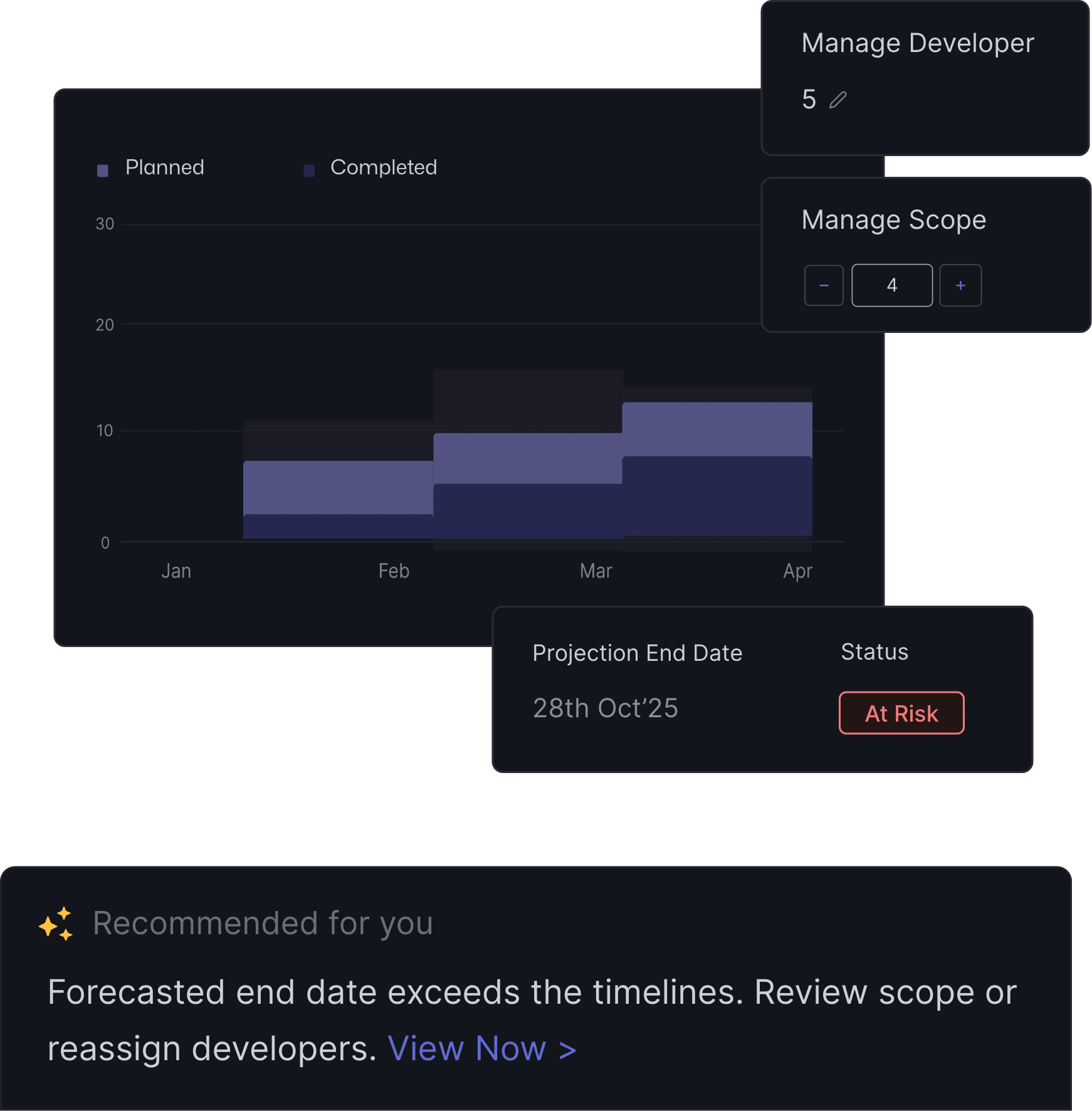Select the Mar label on chart axis

coord(596,571)
